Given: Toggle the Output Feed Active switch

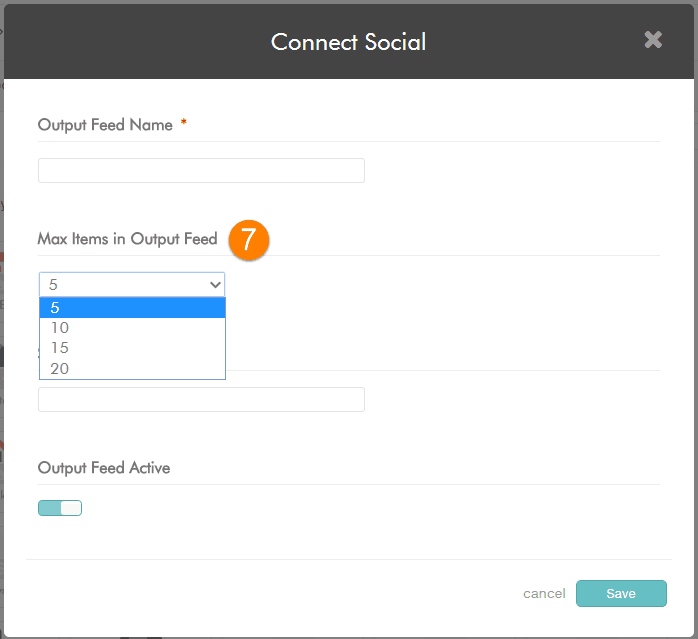Looking at the screenshot, I should click(60, 508).
